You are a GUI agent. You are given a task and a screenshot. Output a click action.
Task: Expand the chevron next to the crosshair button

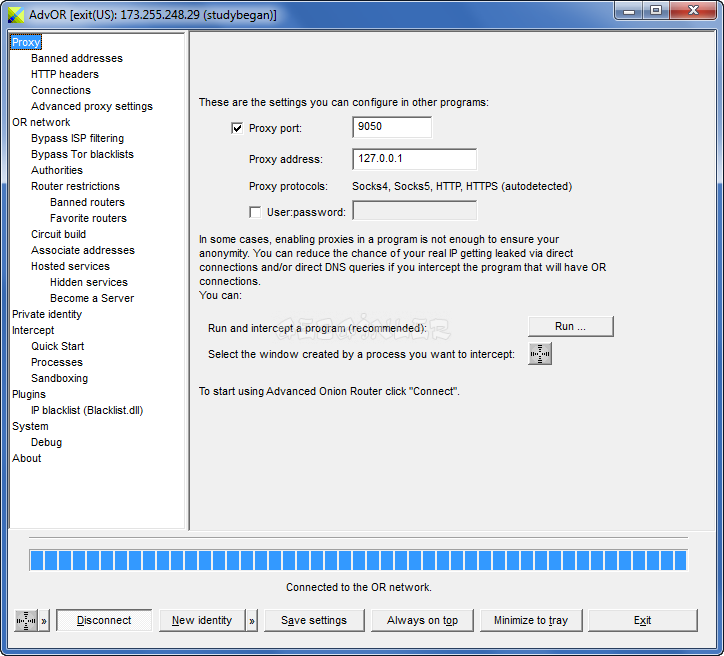[44, 620]
